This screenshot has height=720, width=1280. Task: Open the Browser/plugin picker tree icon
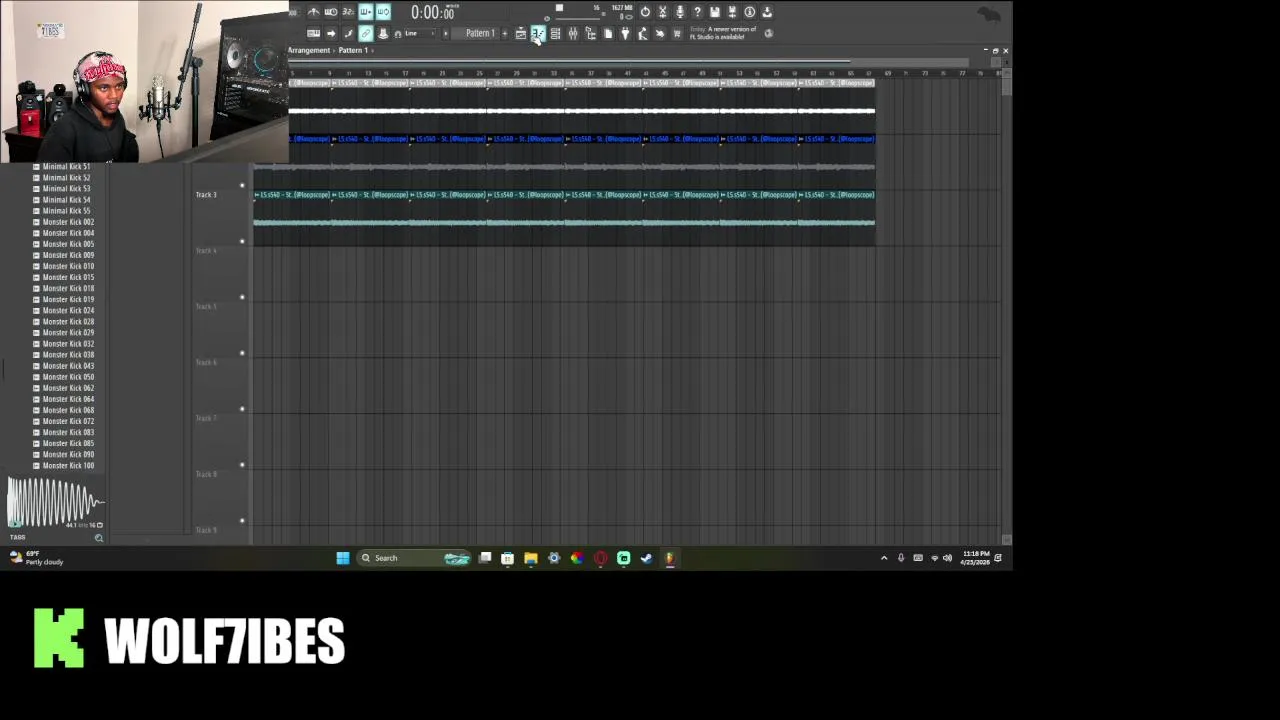pos(590,33)
